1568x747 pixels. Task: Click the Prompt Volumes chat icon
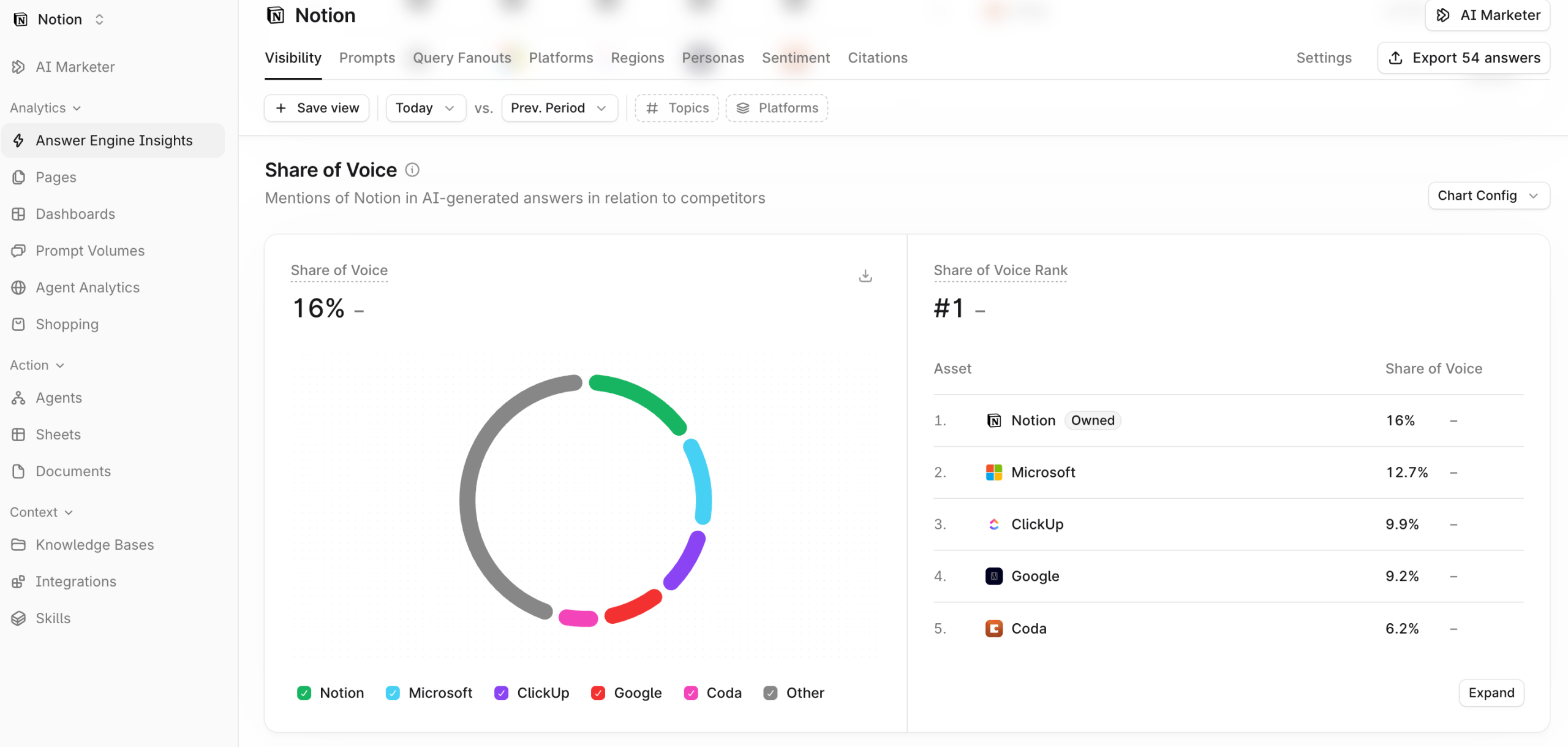[18, 251]
